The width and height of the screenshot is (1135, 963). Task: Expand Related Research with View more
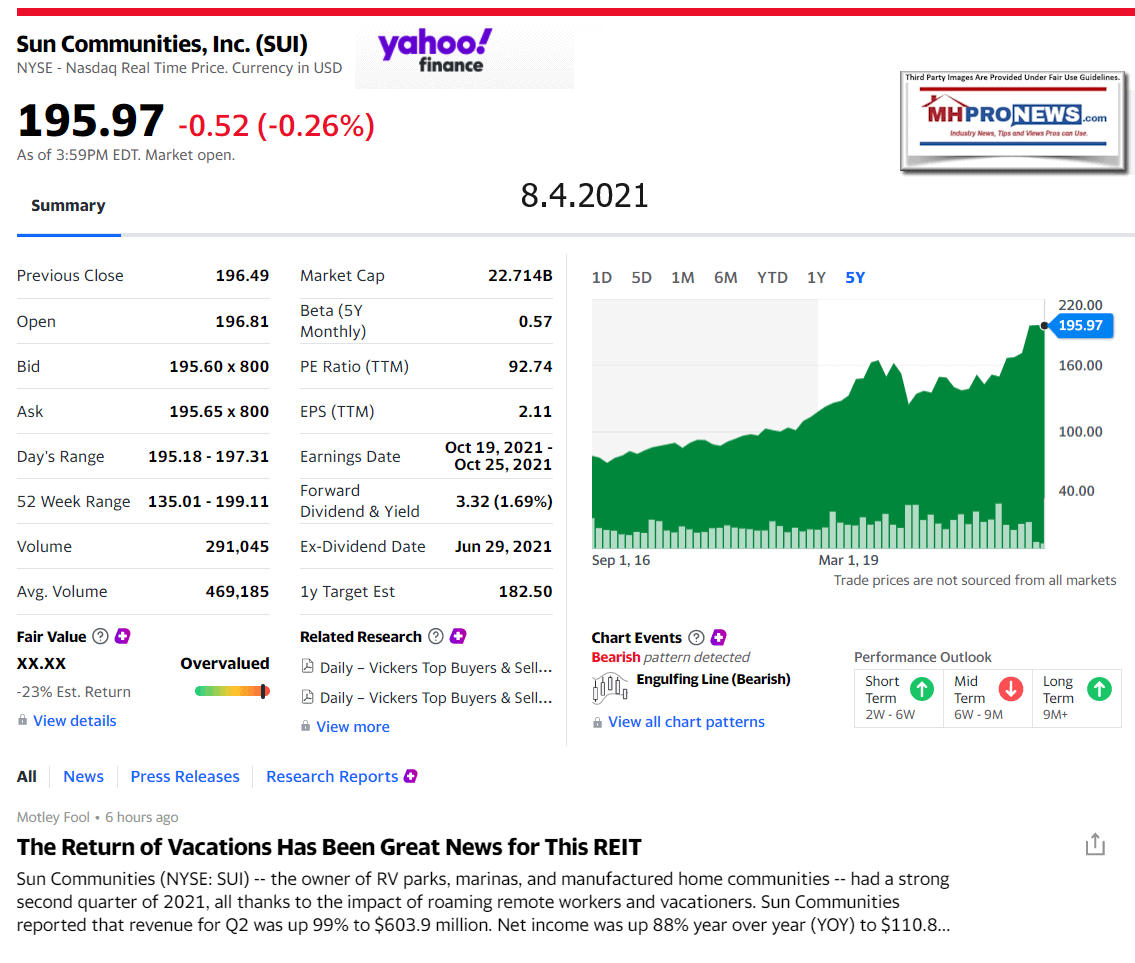click(353, 726)
